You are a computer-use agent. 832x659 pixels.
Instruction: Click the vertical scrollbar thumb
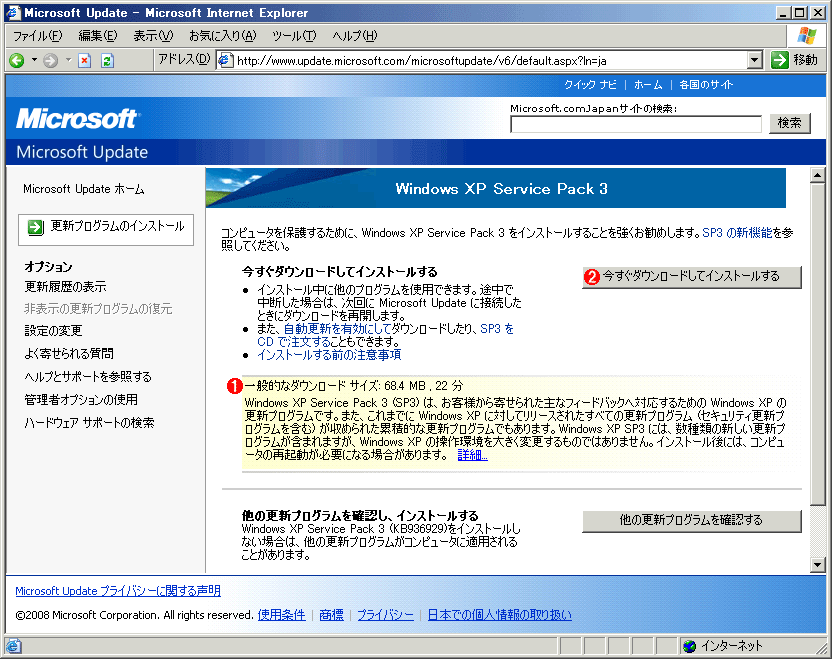(818, 344)
